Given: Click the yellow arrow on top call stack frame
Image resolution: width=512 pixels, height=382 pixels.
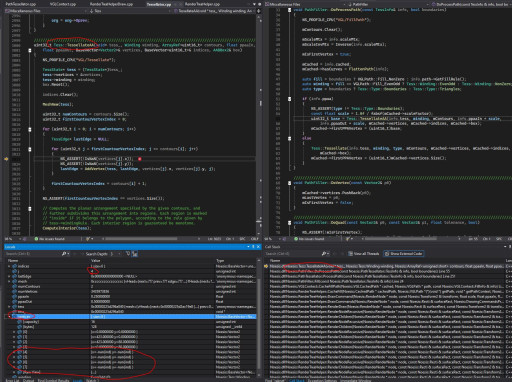Looking at the screenshot, I should tap(266, 266).
